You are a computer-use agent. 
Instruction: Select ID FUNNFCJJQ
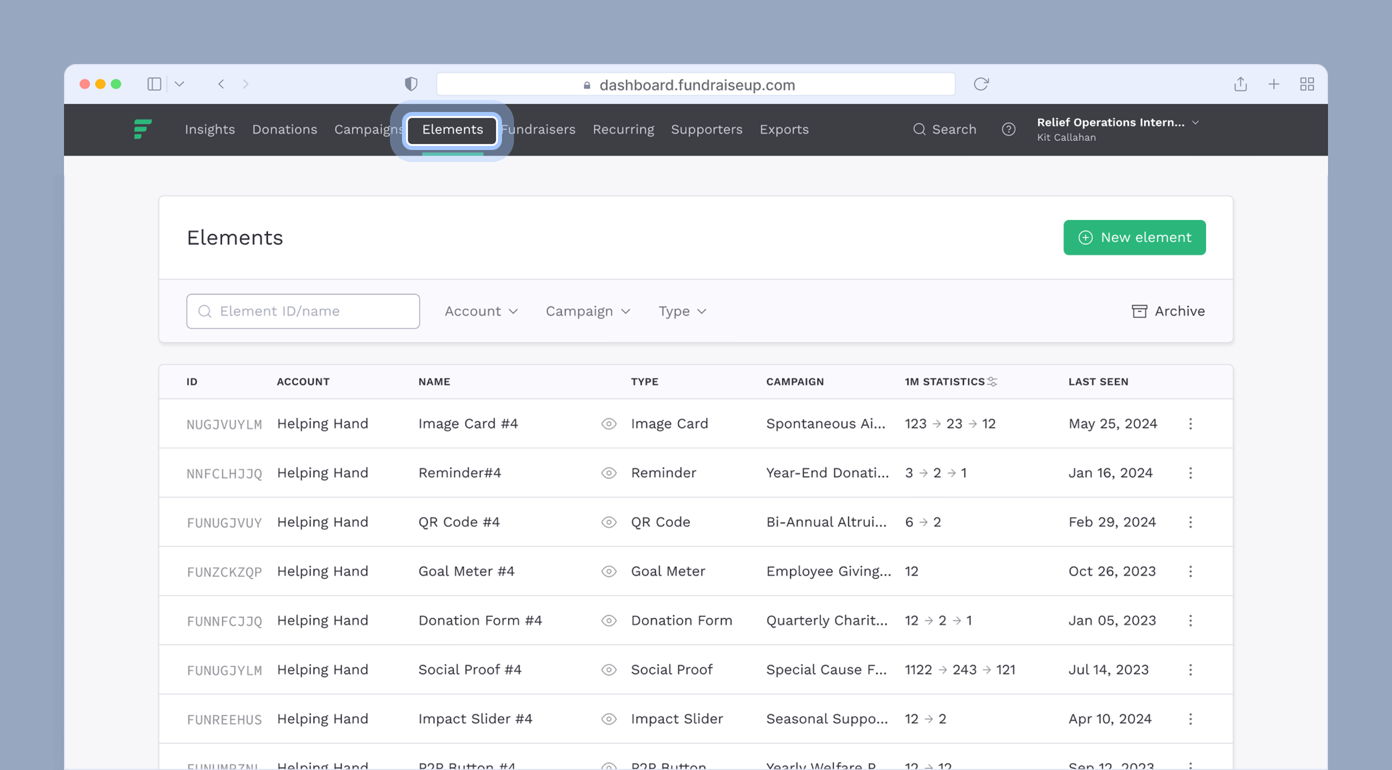[224, 621]
